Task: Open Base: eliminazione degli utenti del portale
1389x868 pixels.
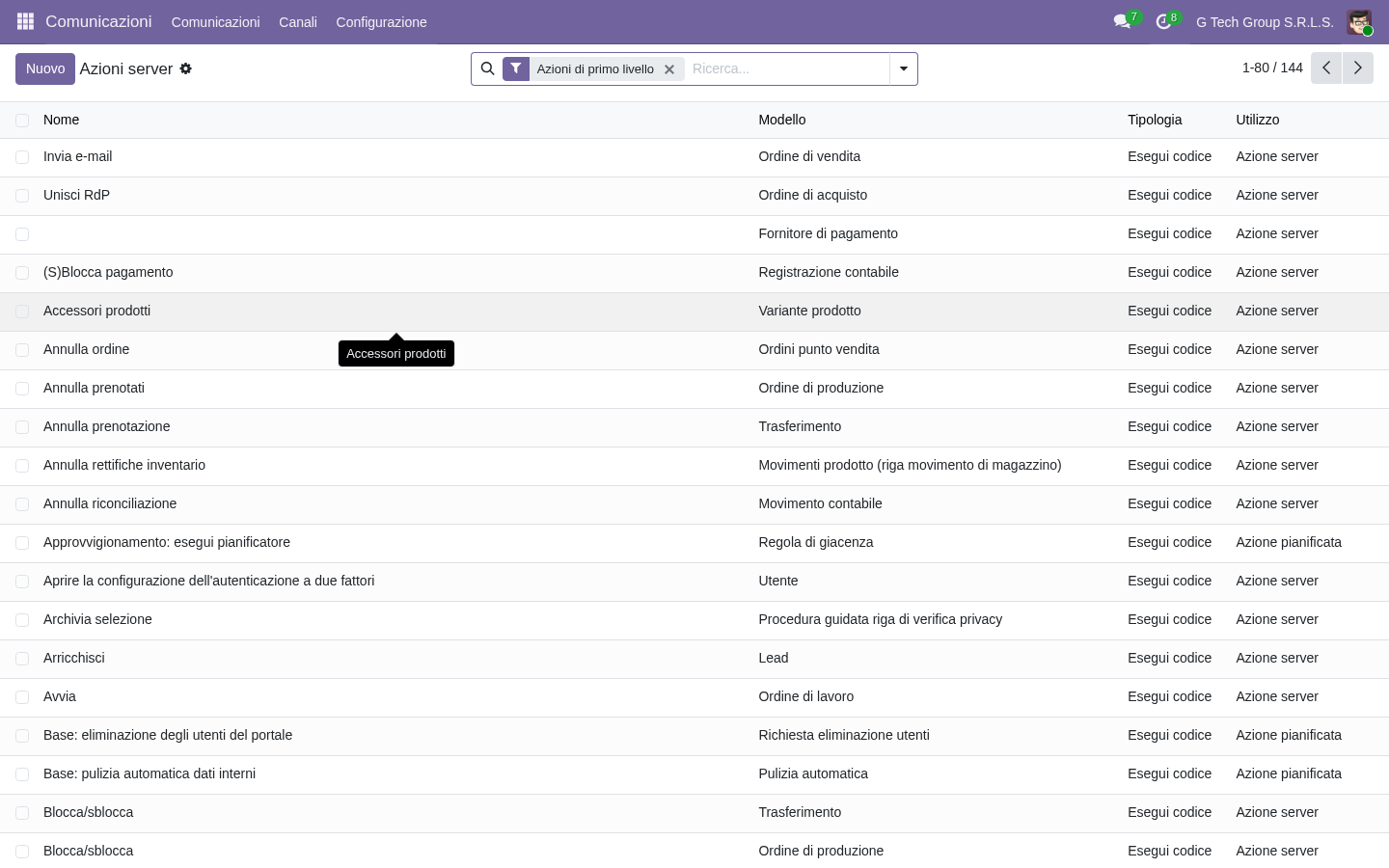Action: 168,735
